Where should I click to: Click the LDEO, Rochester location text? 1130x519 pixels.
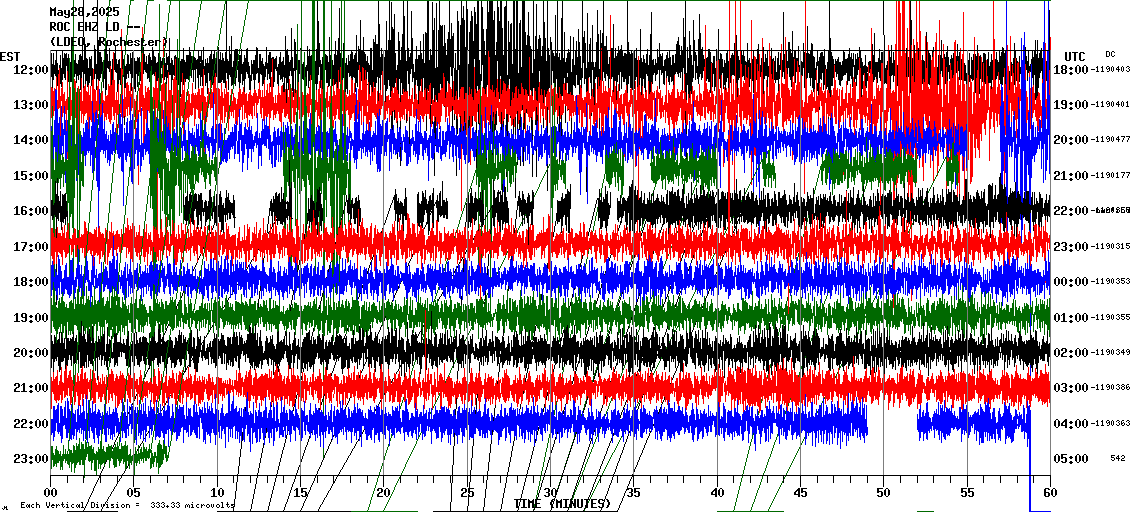click(x=109, y=41)
